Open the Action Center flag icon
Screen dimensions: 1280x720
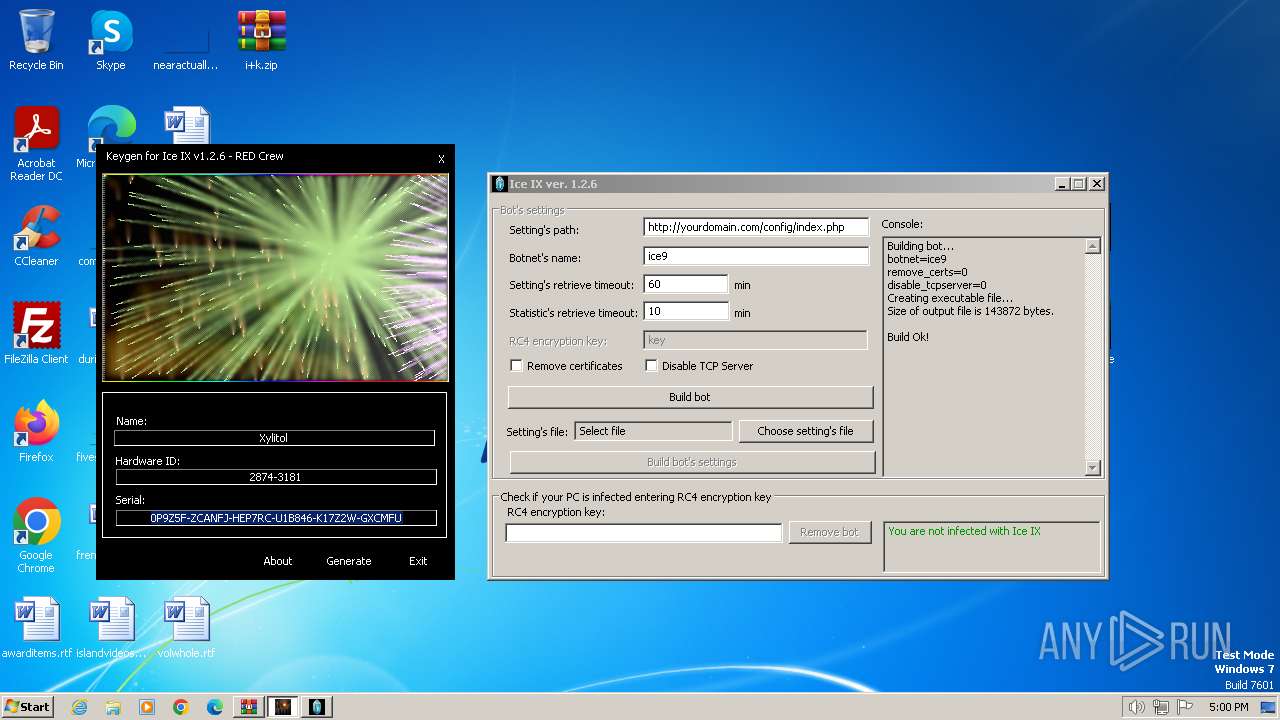tap(1185, 707)
